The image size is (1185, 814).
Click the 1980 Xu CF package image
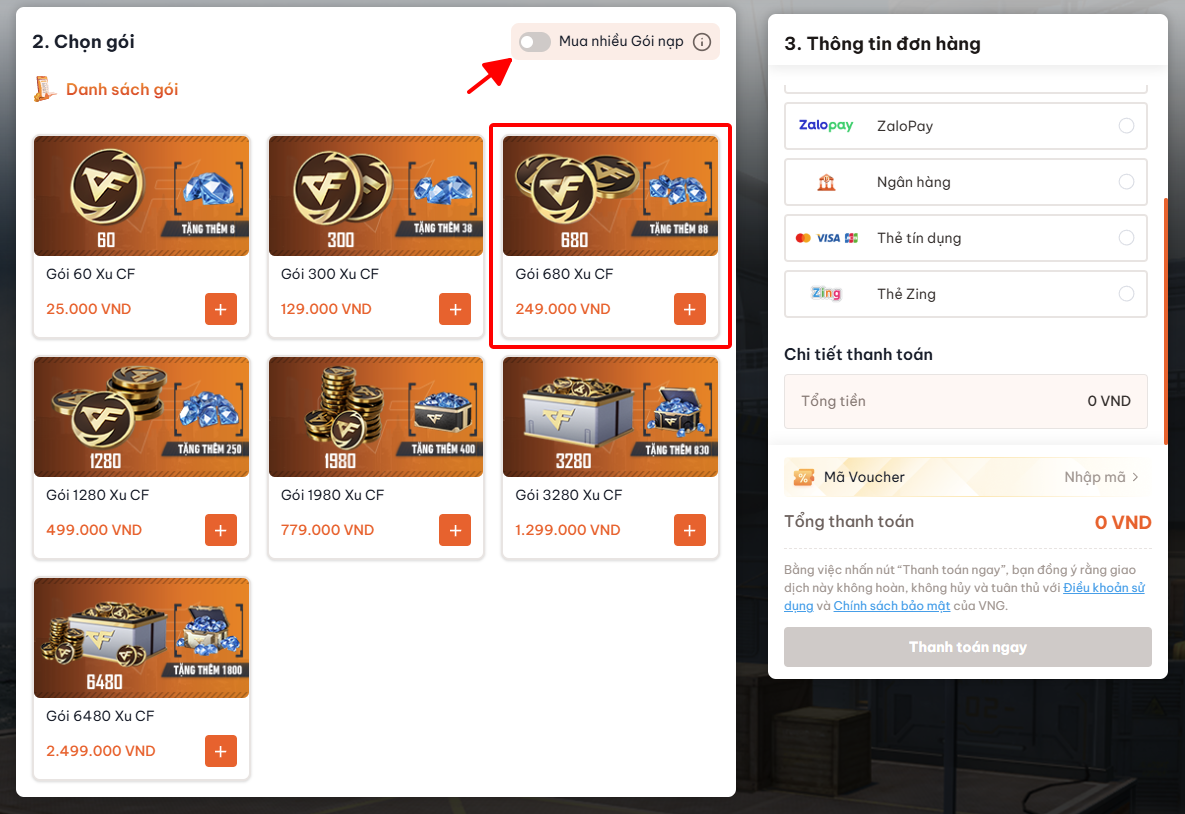pos(376,416)
